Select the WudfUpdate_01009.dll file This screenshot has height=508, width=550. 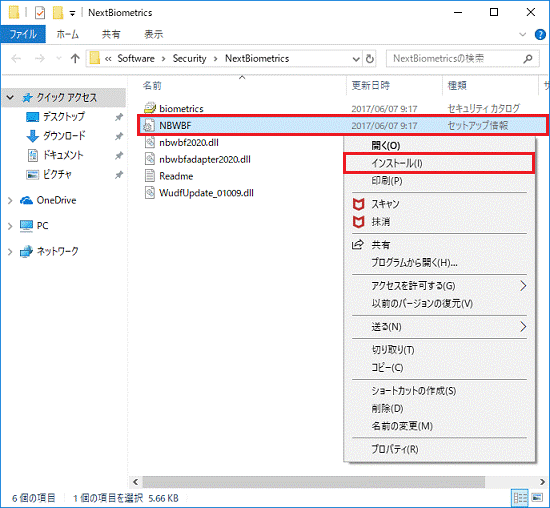pyautogui.click(x=206, y=193)
